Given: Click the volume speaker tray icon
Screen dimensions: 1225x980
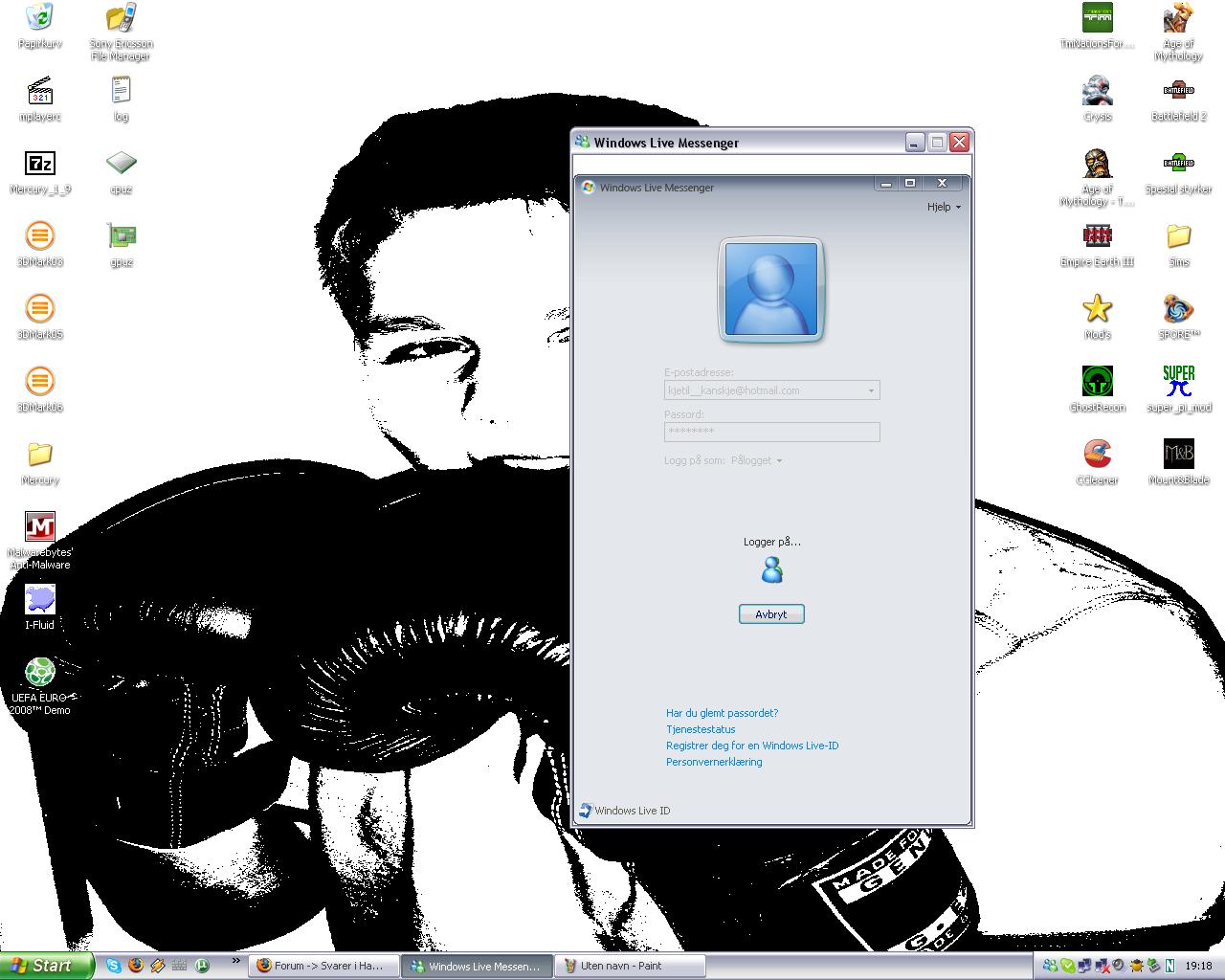Looking at the screenshot, I should coord(1118,966).
